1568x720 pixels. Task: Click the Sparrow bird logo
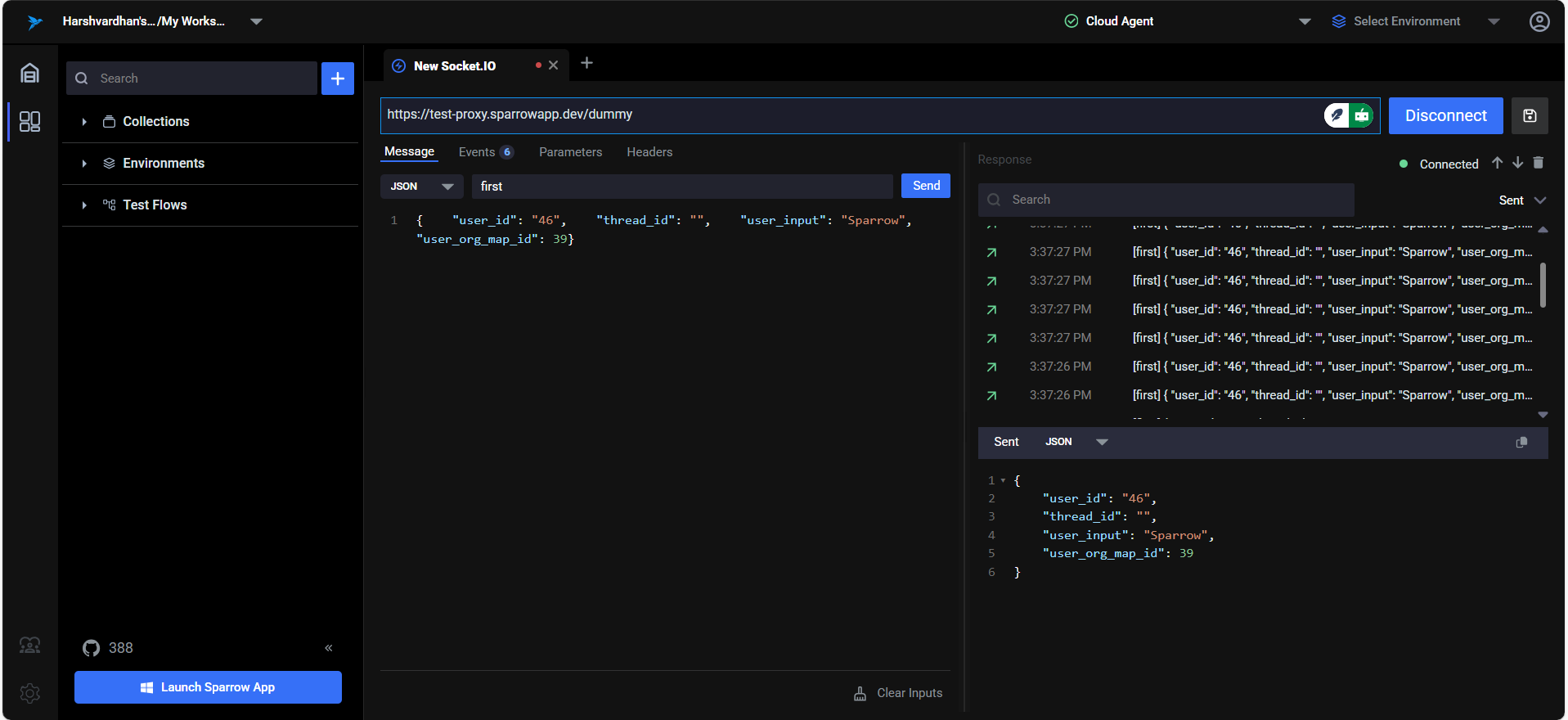[x=34, y=22]
